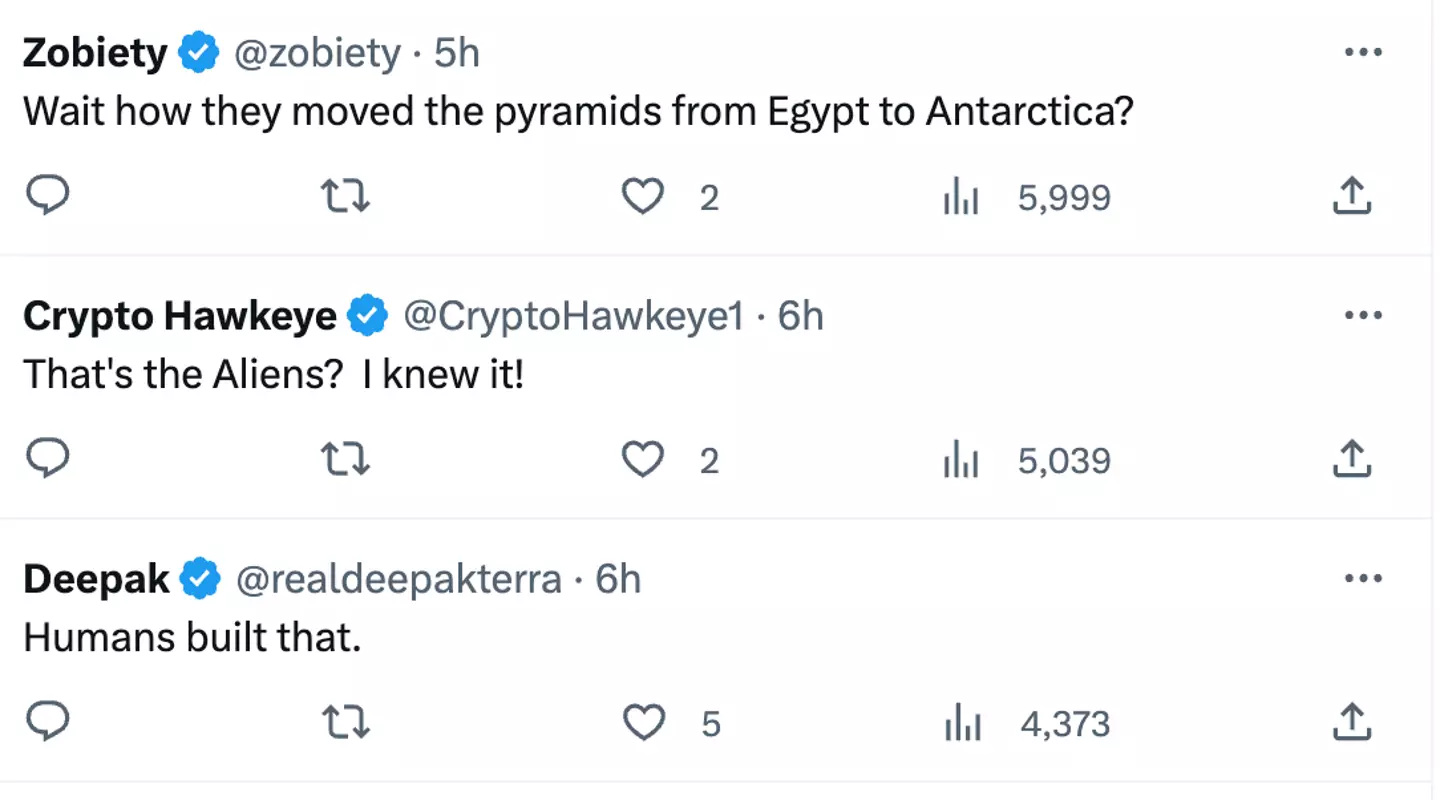Open more menu on Crypto Hawkeye's tweet
The image size is (1440, 800).
click(x=1362, y=315)
